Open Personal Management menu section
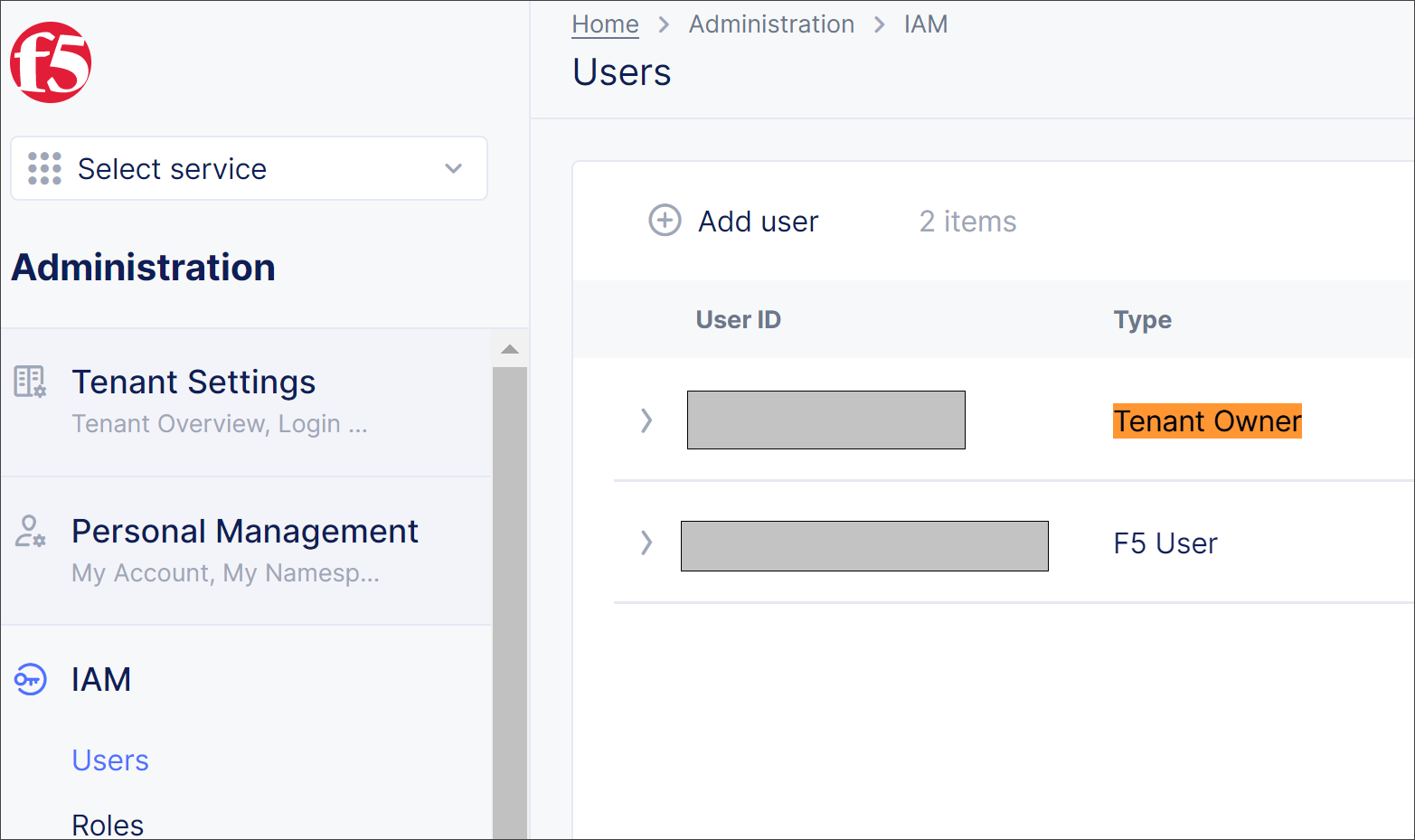This screenshot has height=840, width=1415. [x=244, y=532]
